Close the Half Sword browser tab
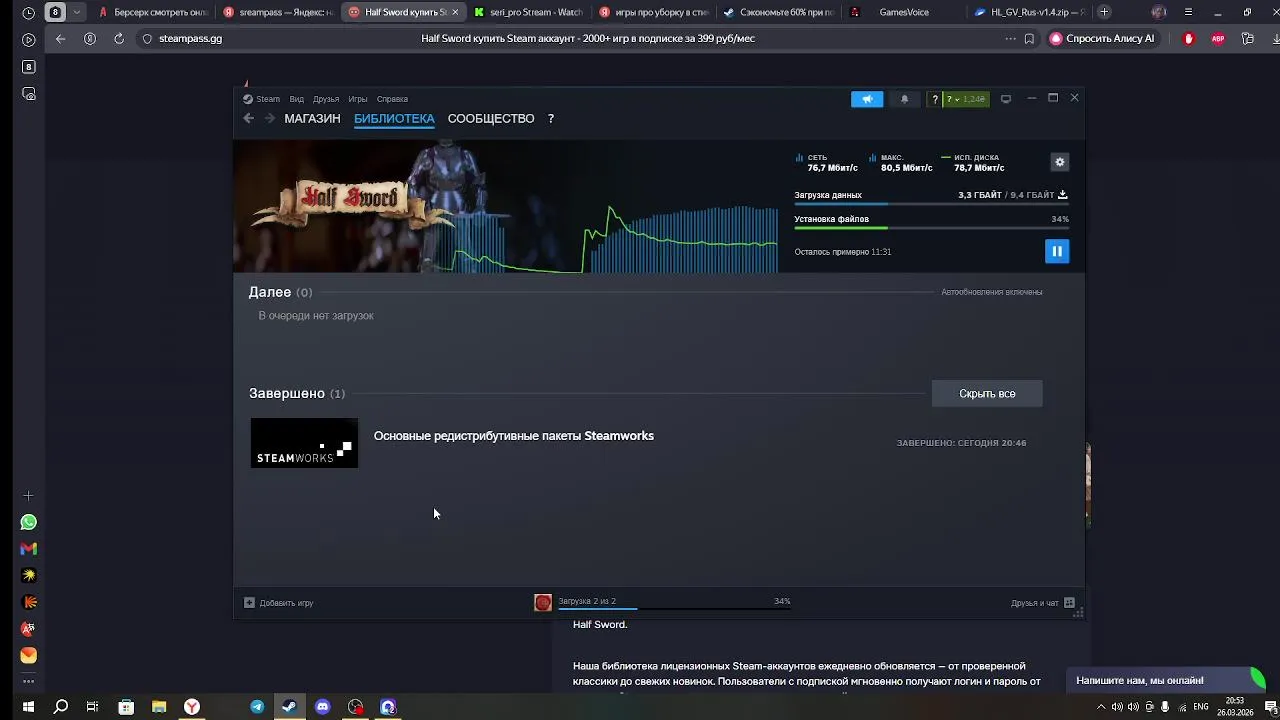The image size is (1280, 720). click(456, 12)
